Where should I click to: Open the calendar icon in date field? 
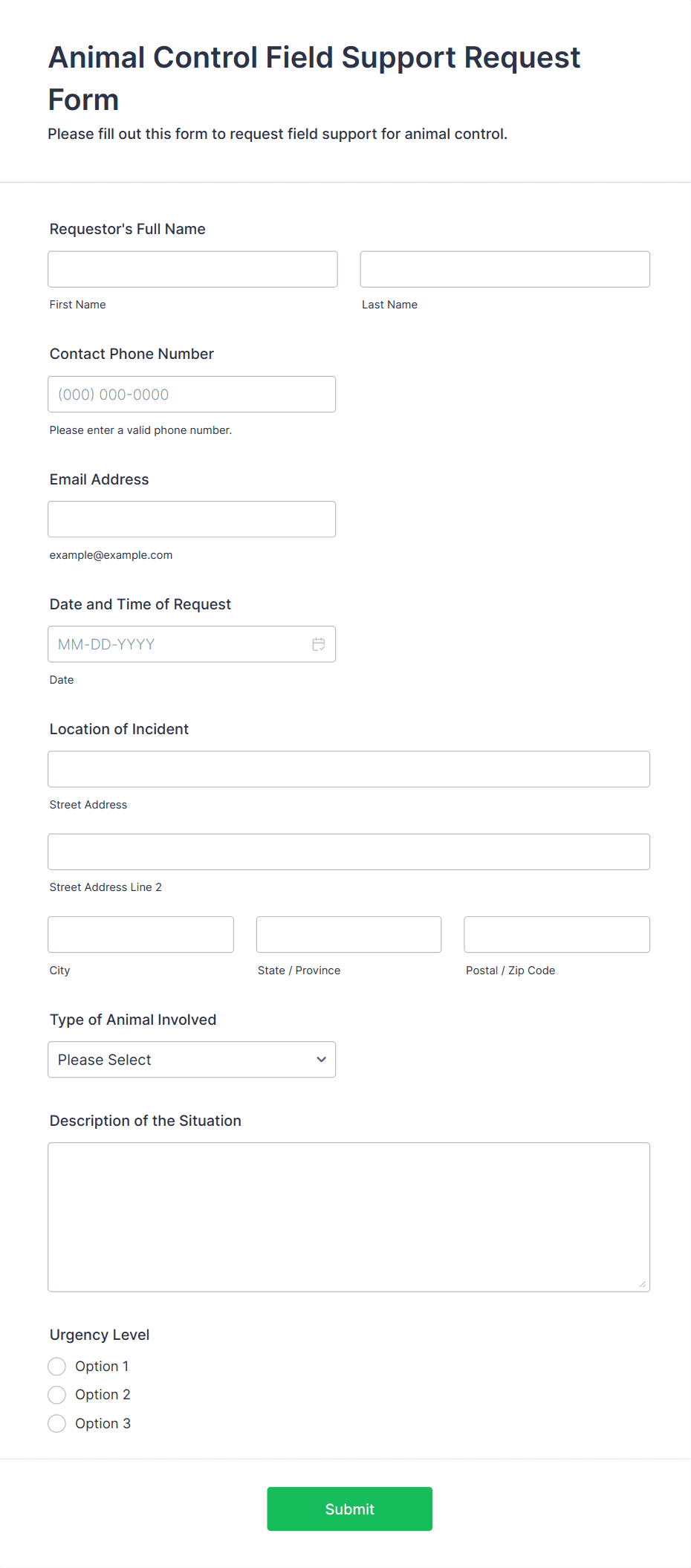(x=319, y=644)
